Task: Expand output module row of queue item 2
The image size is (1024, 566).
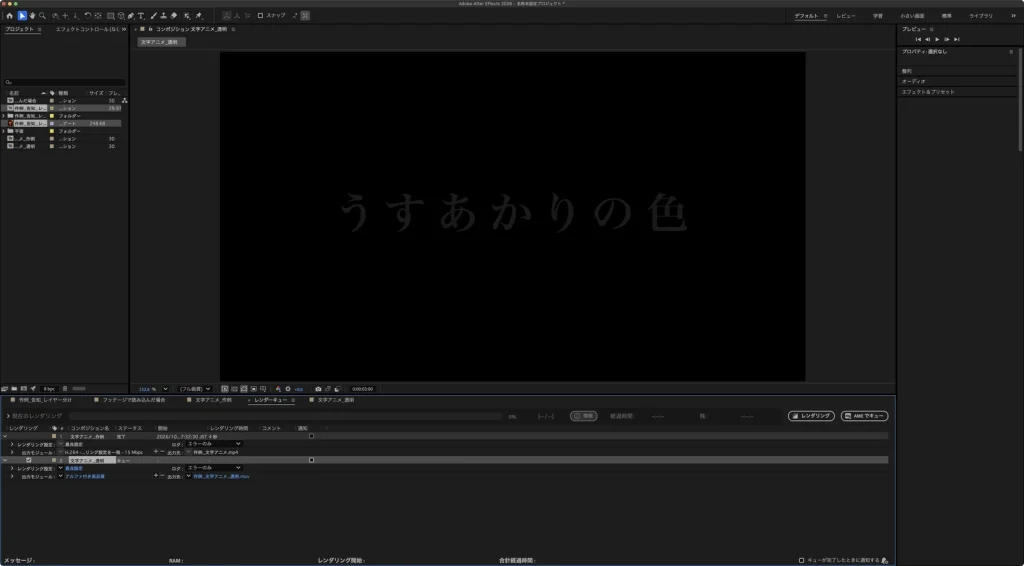Action: tap(12, 477)
